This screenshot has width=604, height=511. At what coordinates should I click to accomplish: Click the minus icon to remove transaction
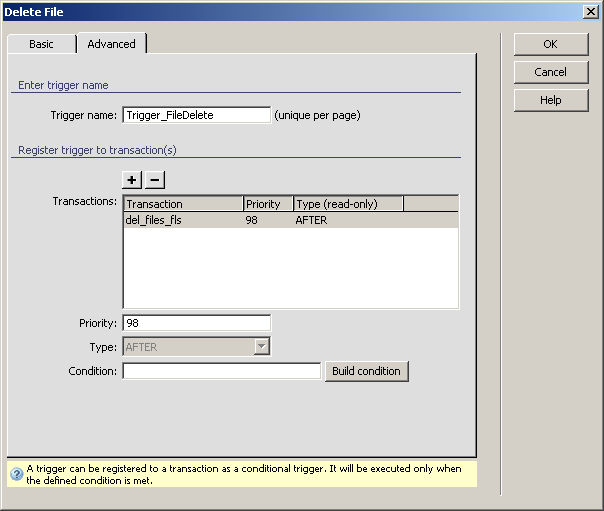pos(155,180)
